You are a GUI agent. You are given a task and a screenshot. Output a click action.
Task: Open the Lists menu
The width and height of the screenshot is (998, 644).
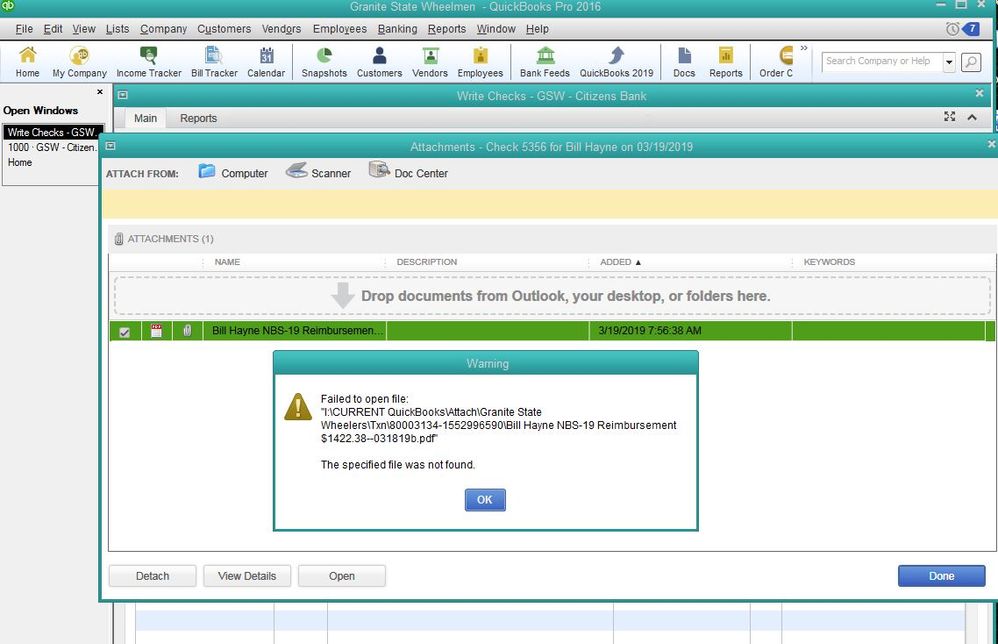point(117,29)
